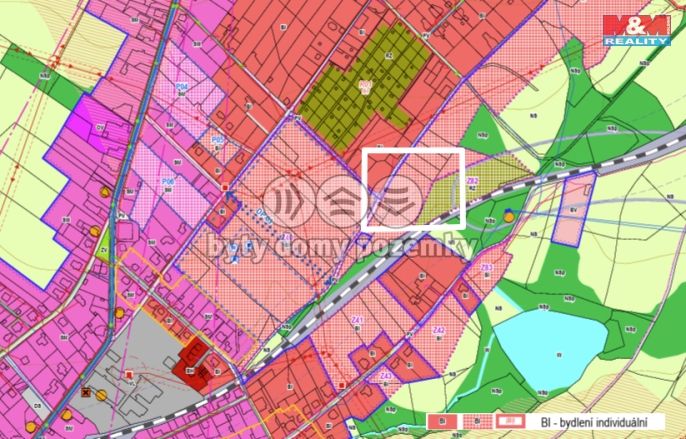Click the orange circle marker beside the crossed box
This screenshot has height=439, width=686.
tap(102, 395)
